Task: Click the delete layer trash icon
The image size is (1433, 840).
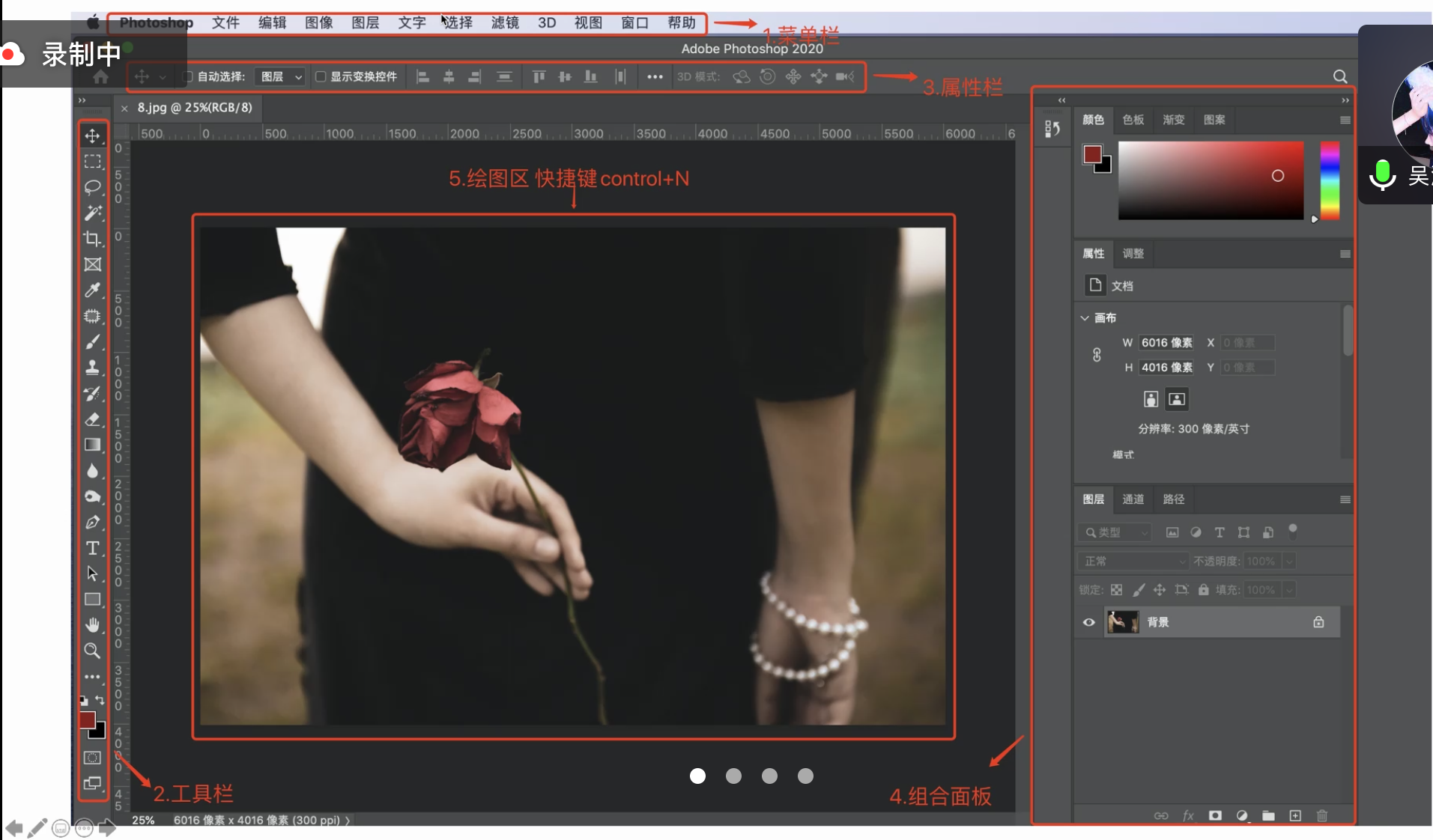Action: pos(1321,815)
